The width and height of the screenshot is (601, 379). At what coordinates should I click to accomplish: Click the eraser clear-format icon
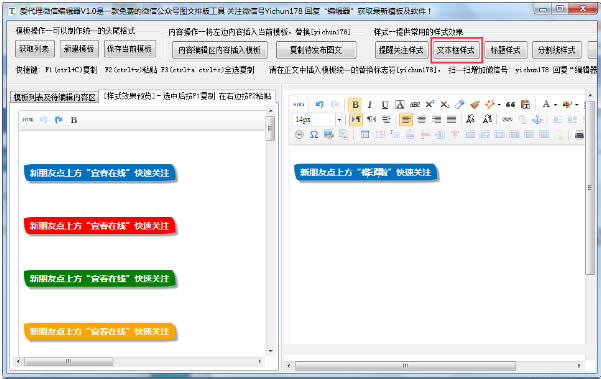460,104
